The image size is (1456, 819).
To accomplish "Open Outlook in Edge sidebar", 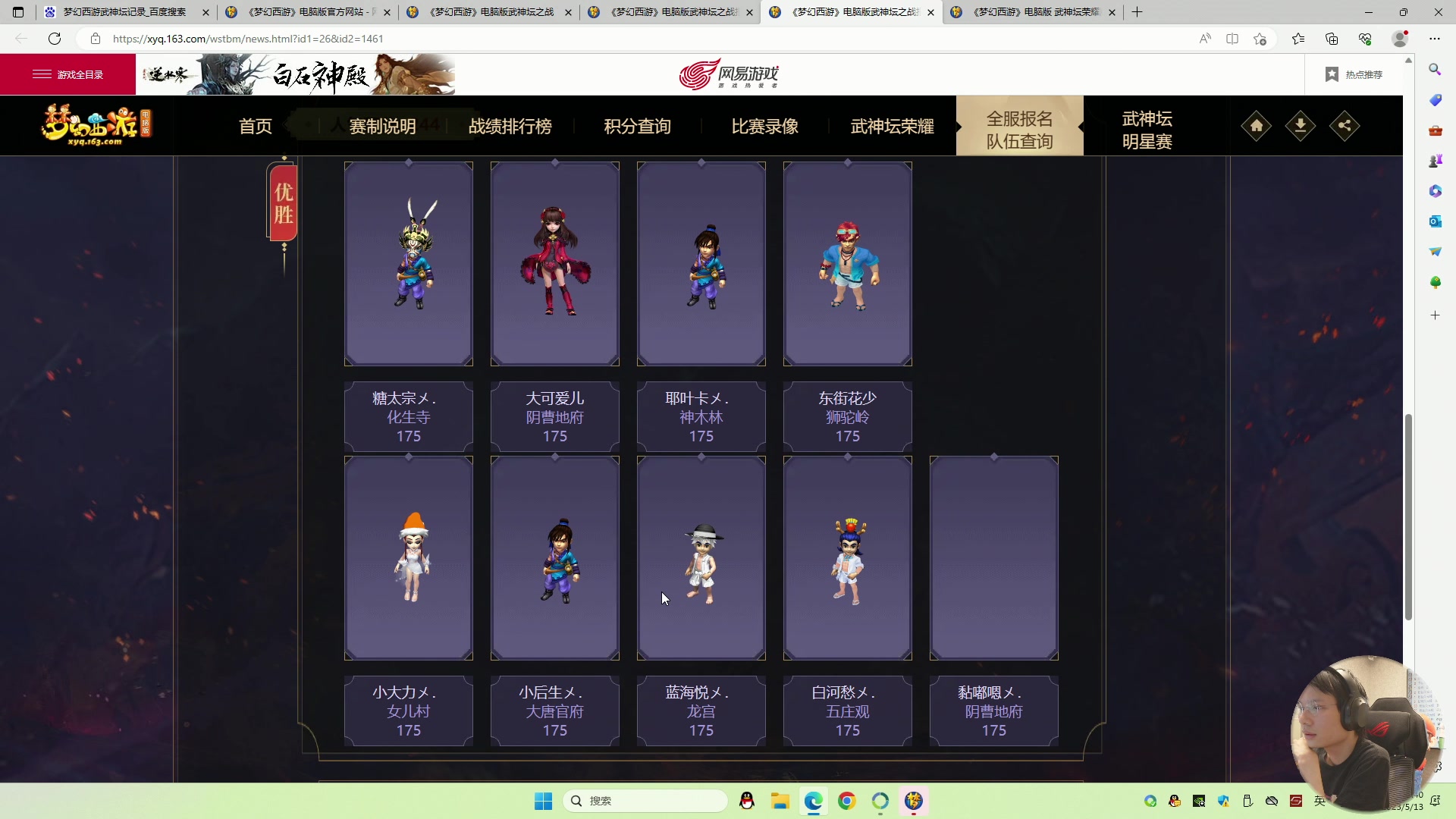I will pos(1435,221).
